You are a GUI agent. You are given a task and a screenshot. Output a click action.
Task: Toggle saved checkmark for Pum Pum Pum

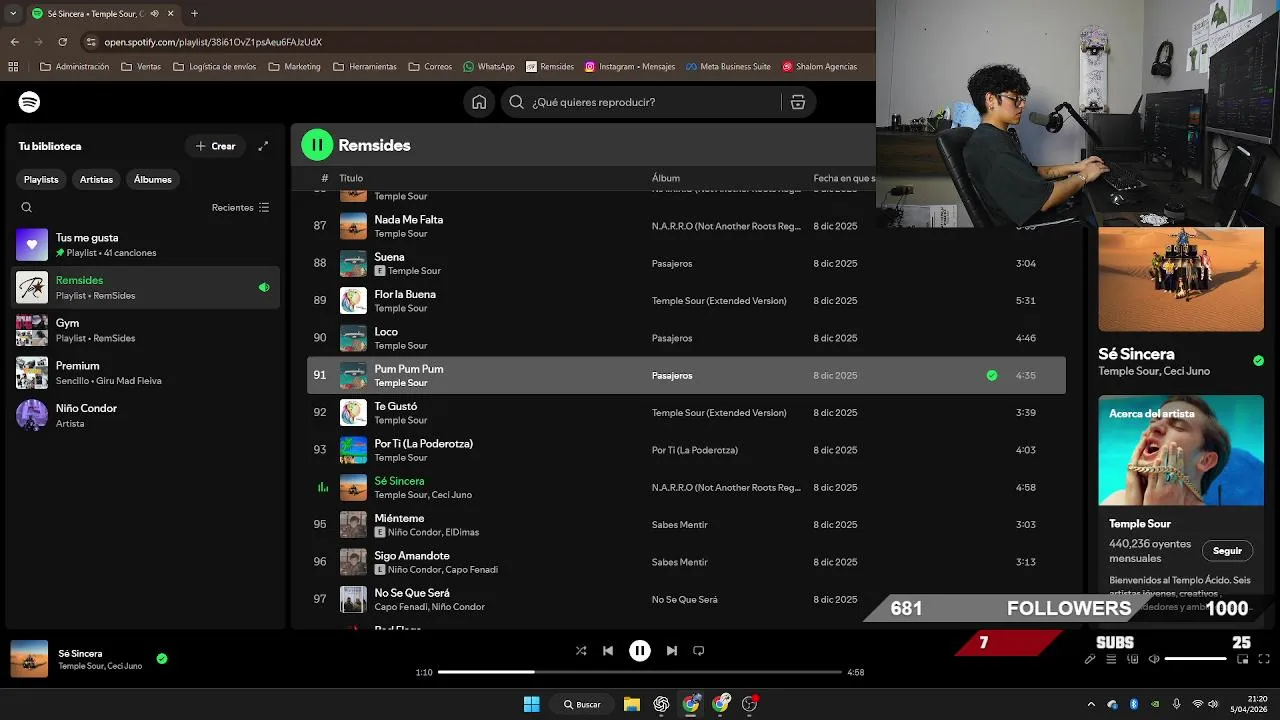click(x=992, y=376)
